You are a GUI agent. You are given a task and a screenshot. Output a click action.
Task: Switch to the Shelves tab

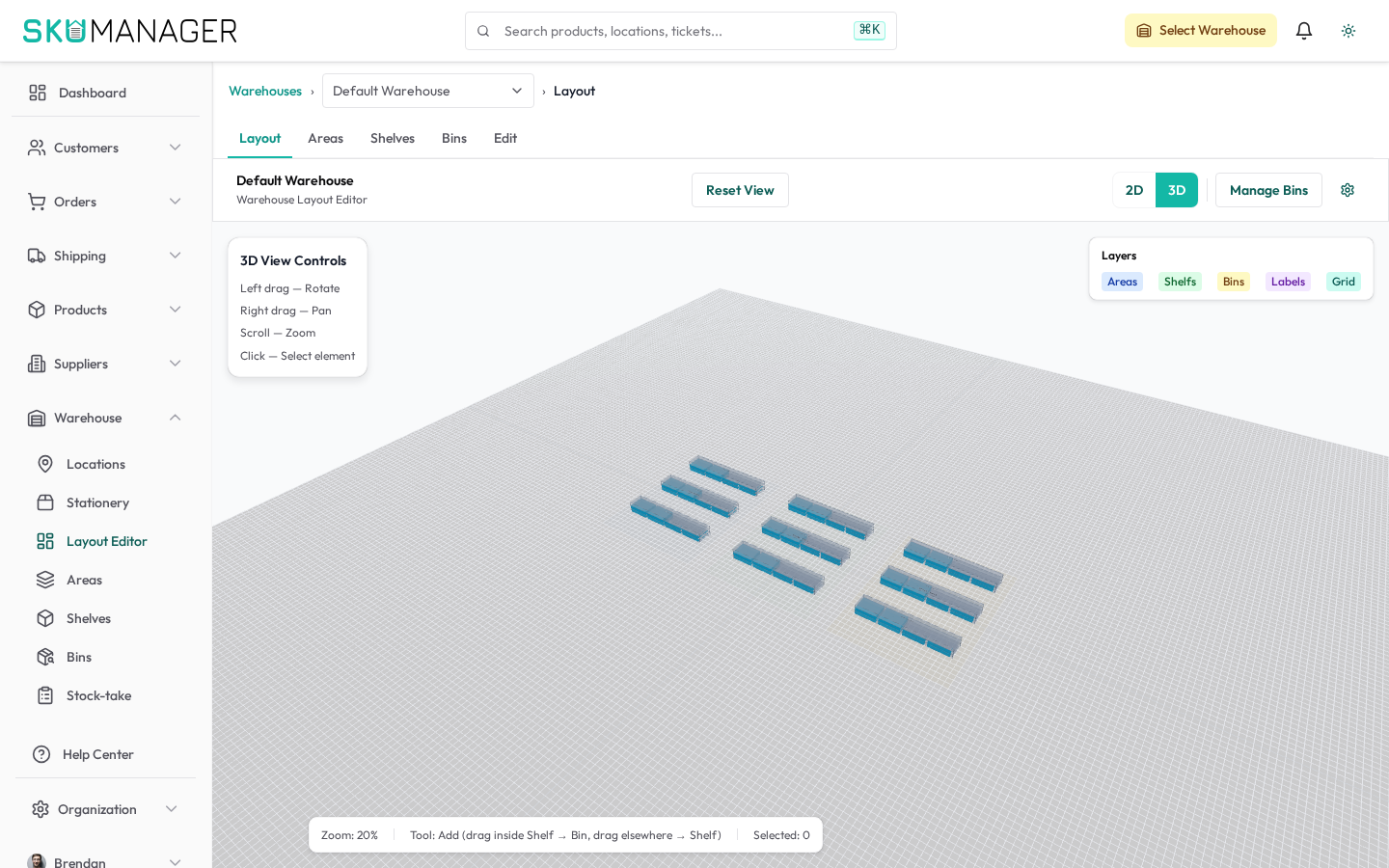click(393, 138)
